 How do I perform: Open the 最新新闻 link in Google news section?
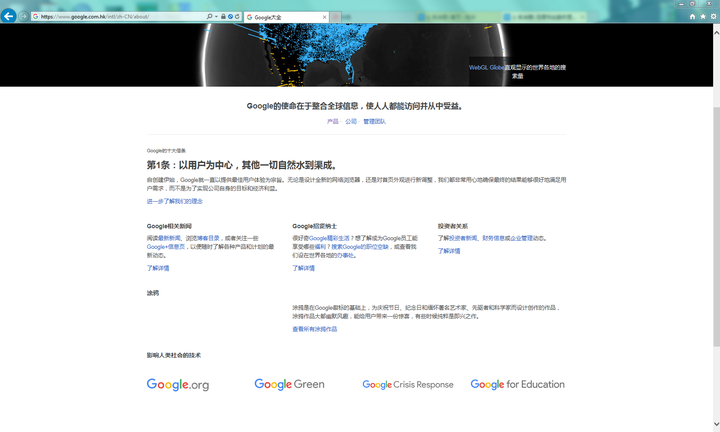pyautogui.click(x=169, y=238)
